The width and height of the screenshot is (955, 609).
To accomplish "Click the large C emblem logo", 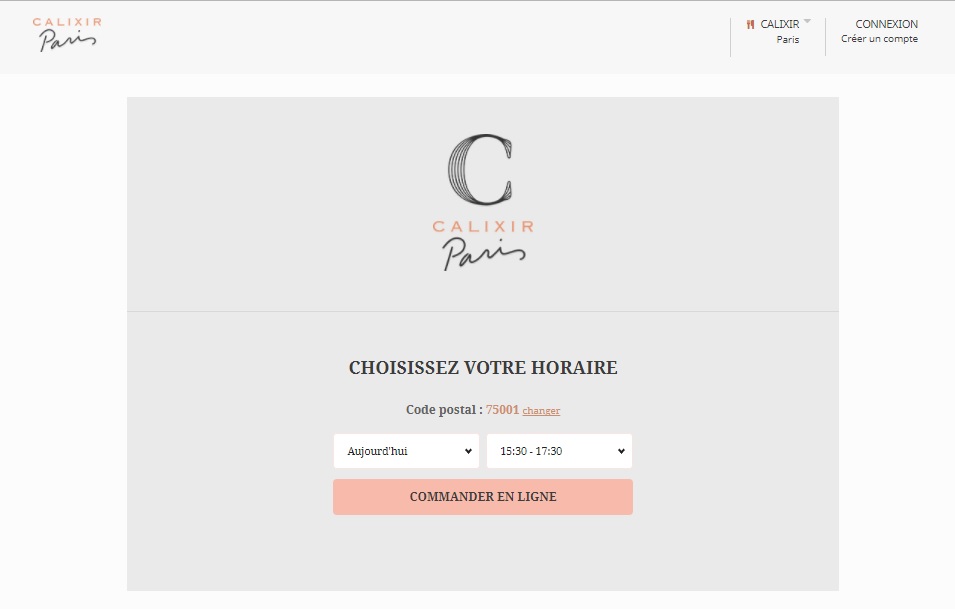I will tap(481, 169).
